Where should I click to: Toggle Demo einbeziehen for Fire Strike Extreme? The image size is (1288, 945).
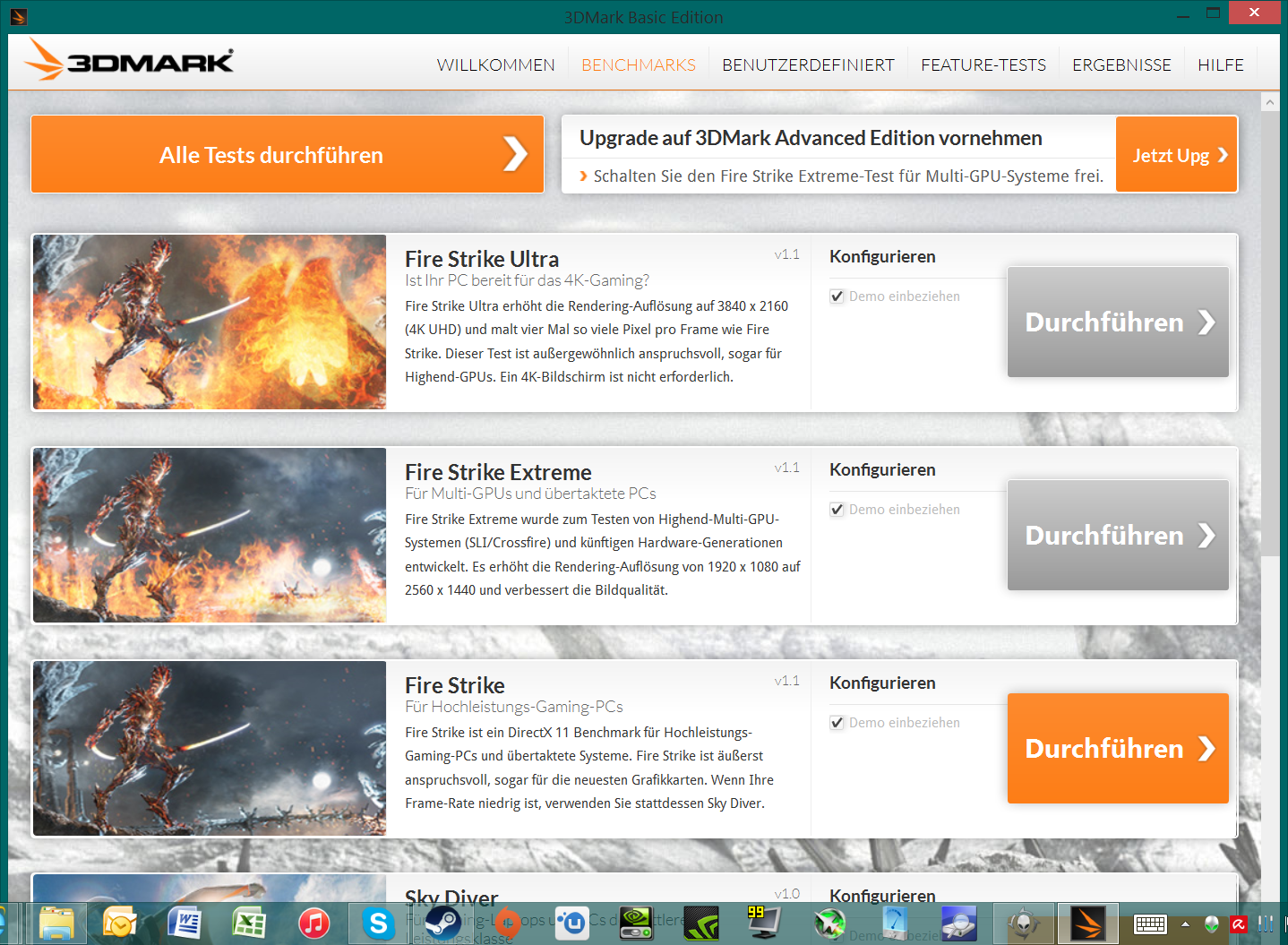click(x=837, y=510)
